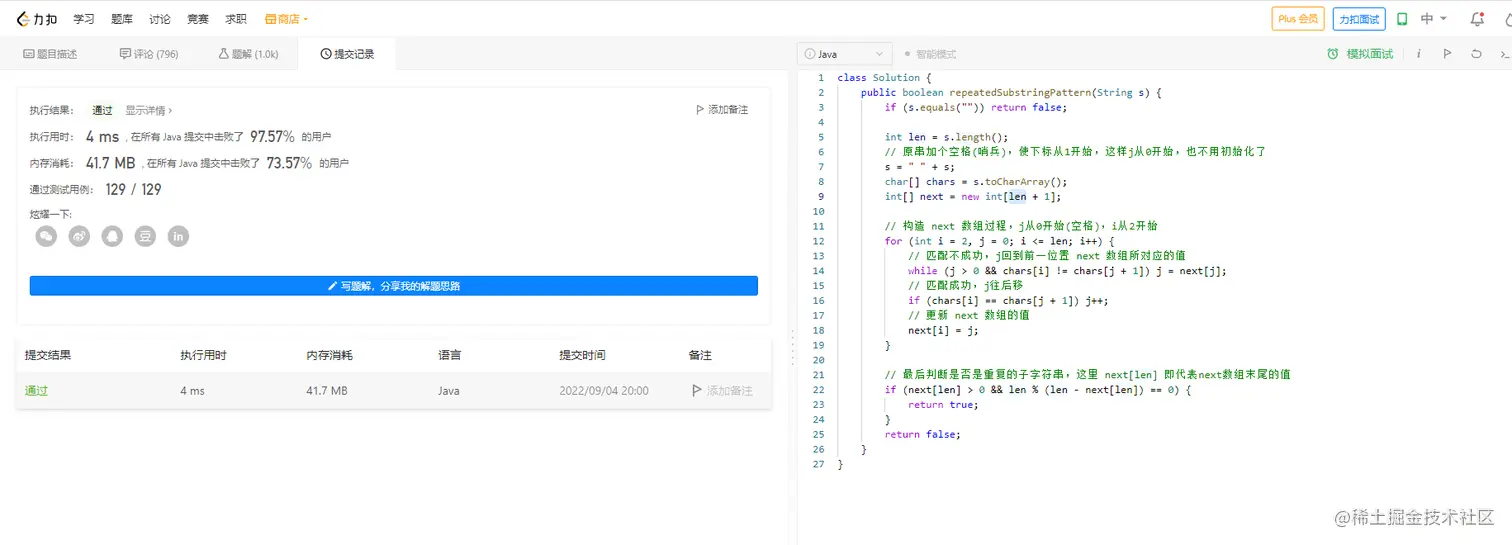Click the 备注 column header
This screenshot has width=1512, height=545.
tap(700, 355)
